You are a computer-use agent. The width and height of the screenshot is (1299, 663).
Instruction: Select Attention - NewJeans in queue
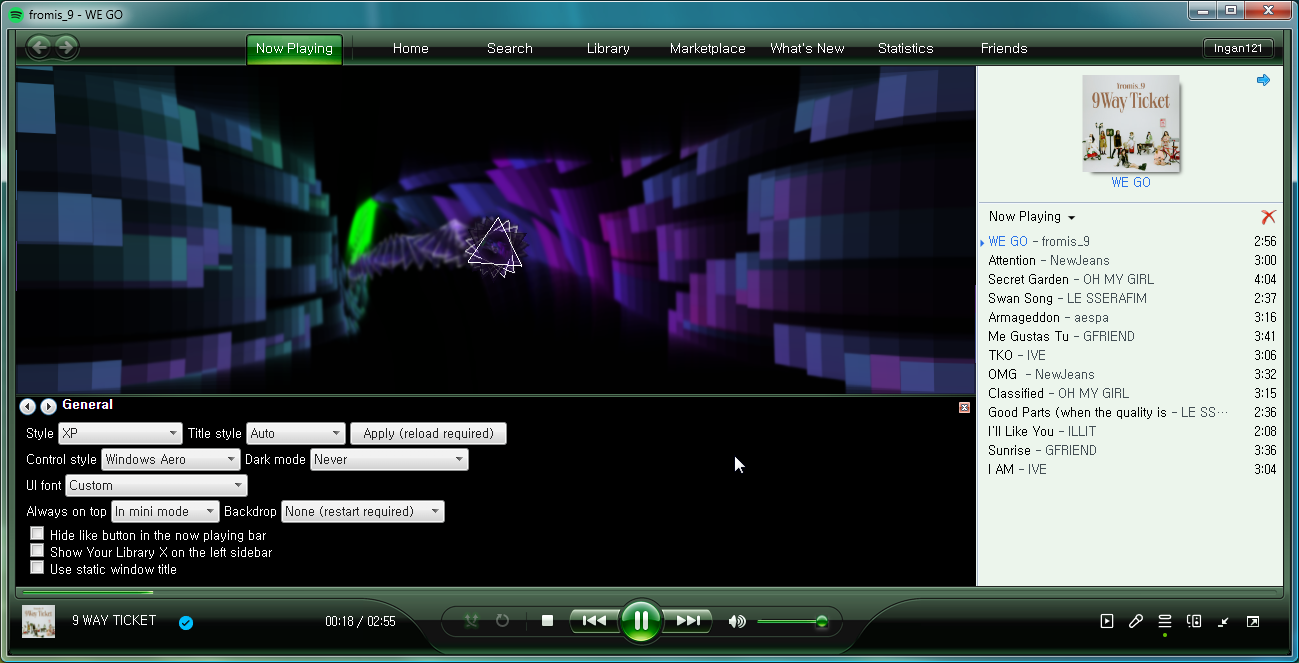pyautogui.click(x=1131, y=260)
